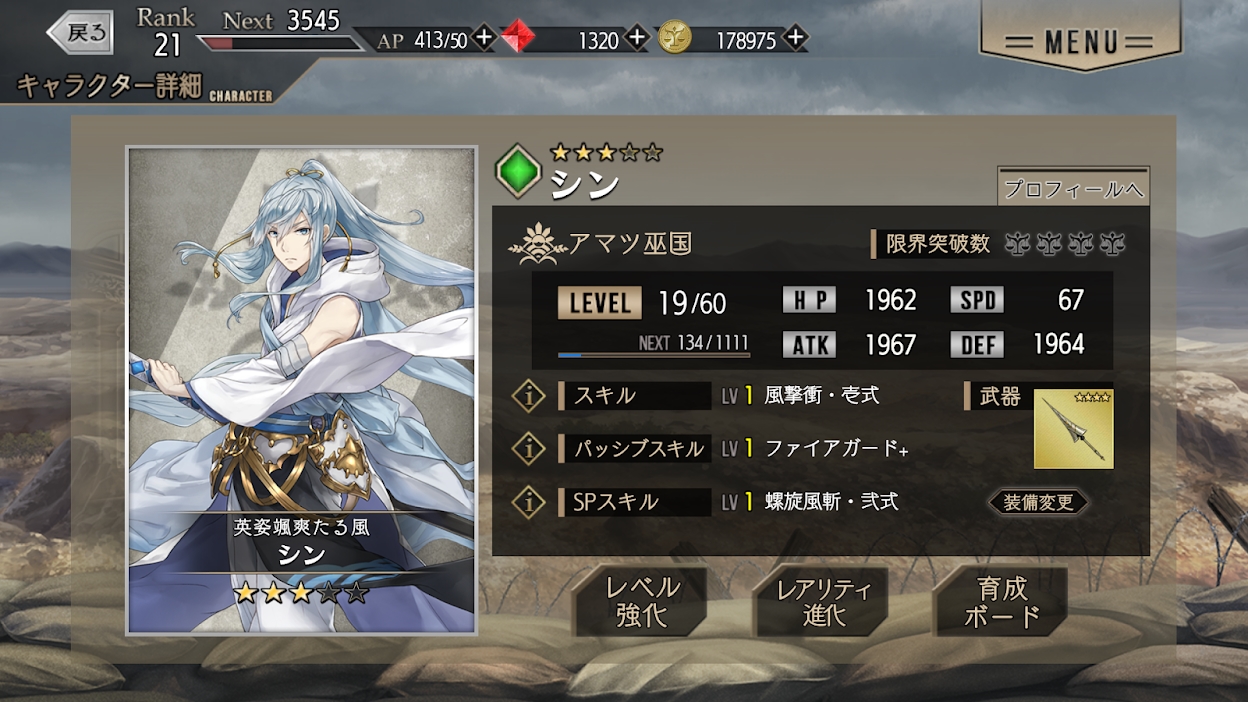Open info icon for SPスキル row
The width and height of the screenshot is (1248, 702).
(528, 502)
